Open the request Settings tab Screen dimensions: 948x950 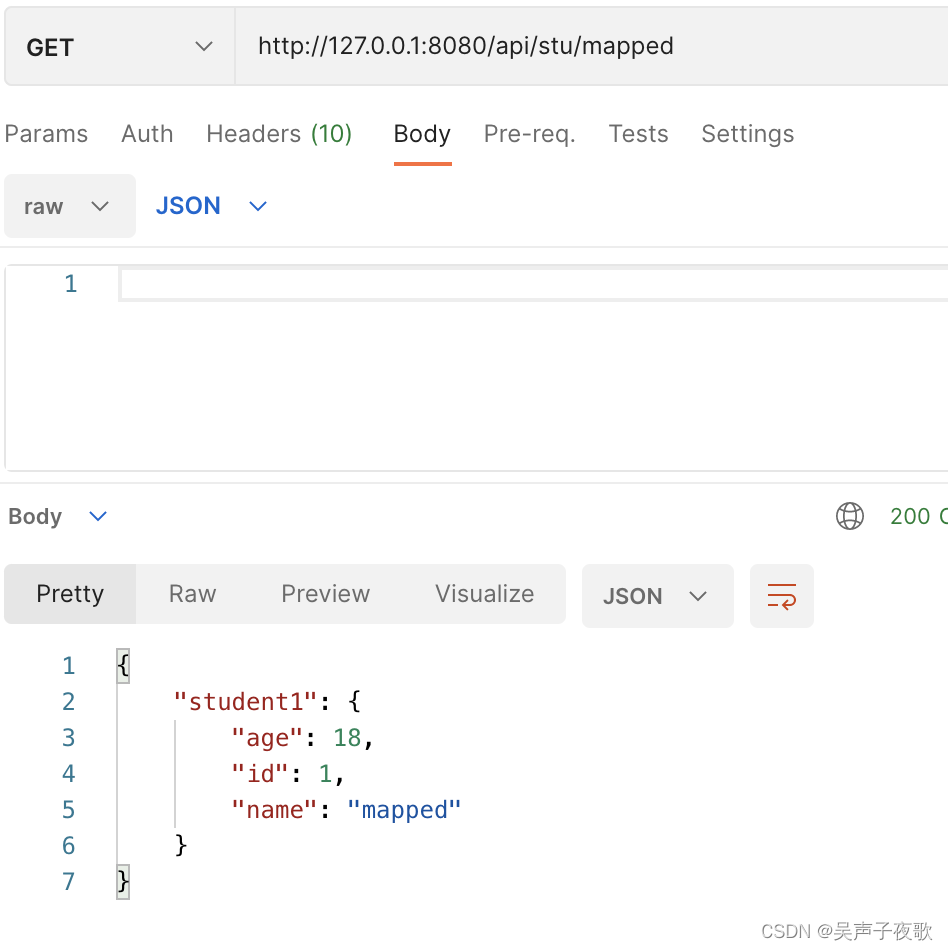point(747,134)
